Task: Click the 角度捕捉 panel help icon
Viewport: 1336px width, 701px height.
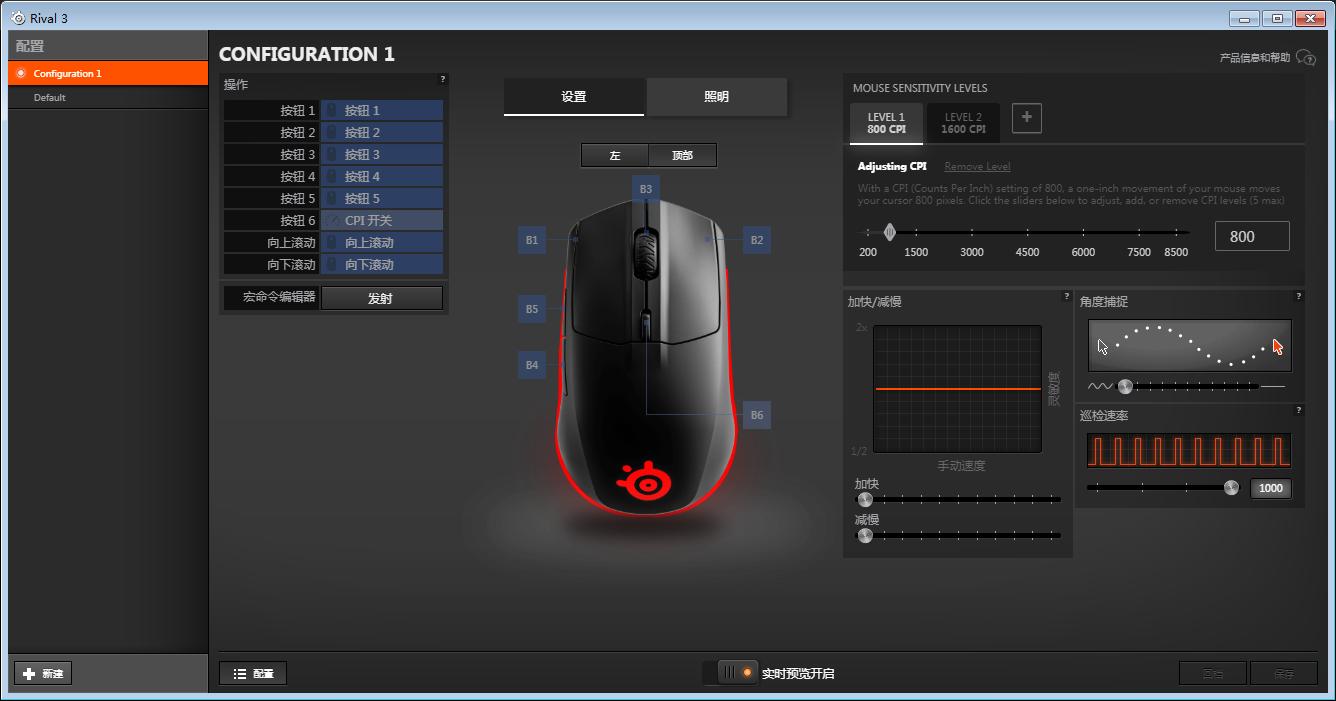Action: pos(1298,296)
